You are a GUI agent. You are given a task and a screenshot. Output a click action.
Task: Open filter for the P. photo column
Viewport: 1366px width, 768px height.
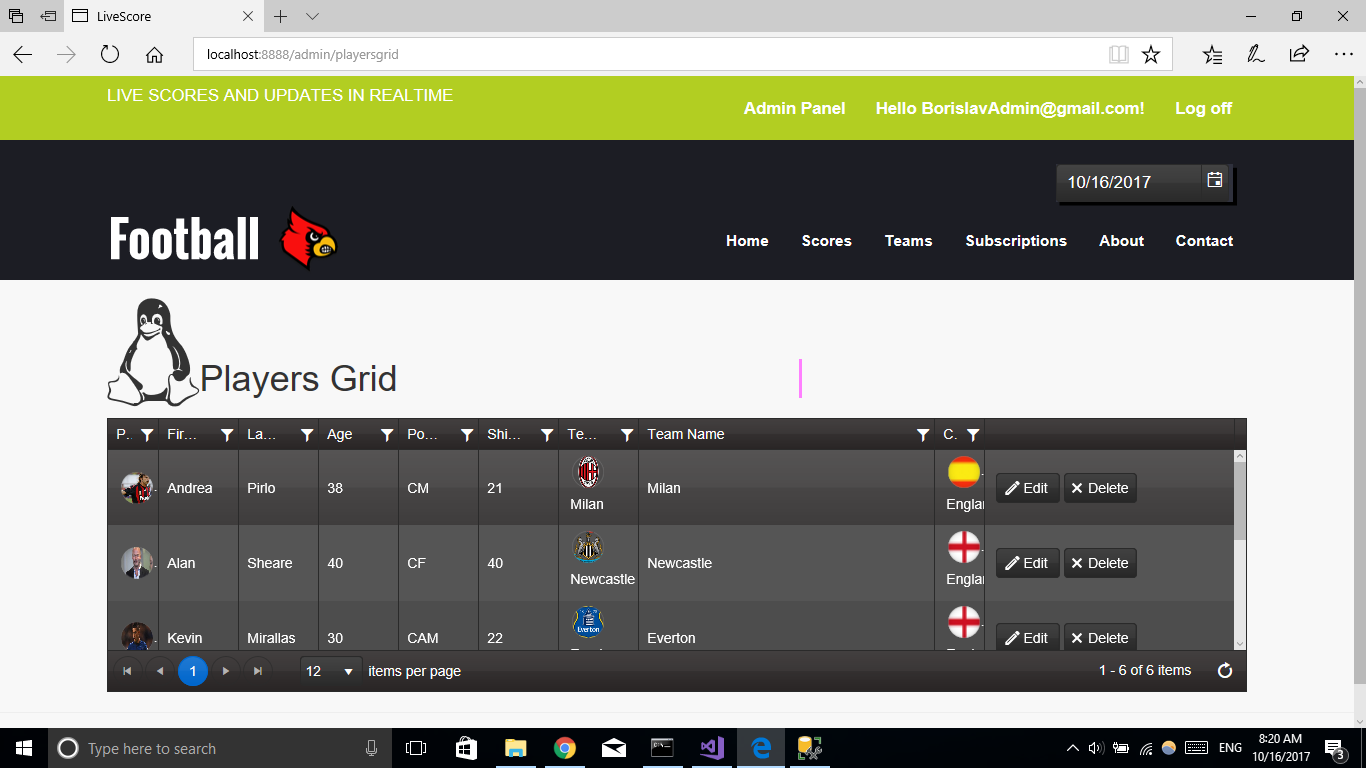147,435
